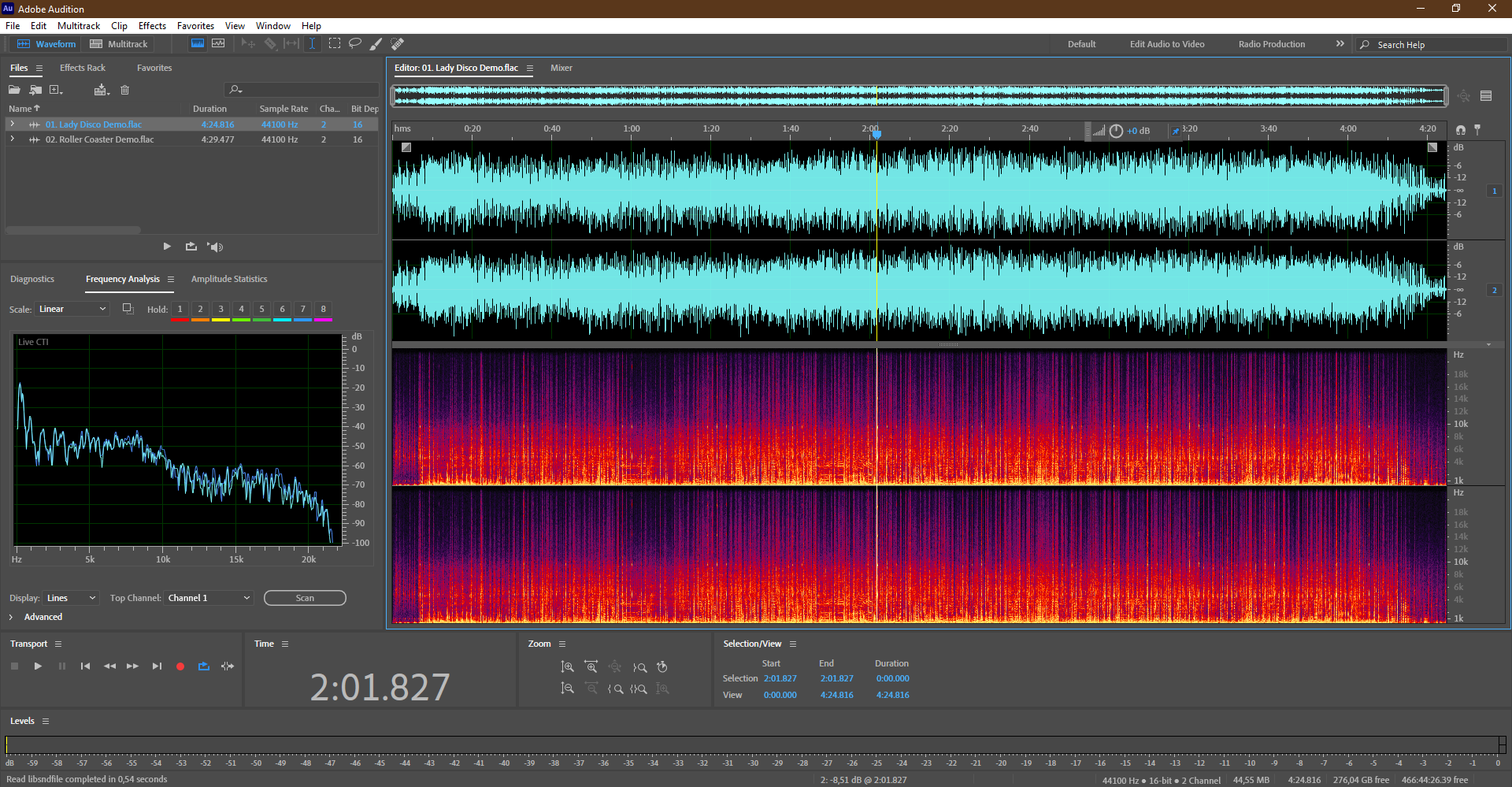Click the Scan button
1512x787 pixels.
[x=305, y=598]
